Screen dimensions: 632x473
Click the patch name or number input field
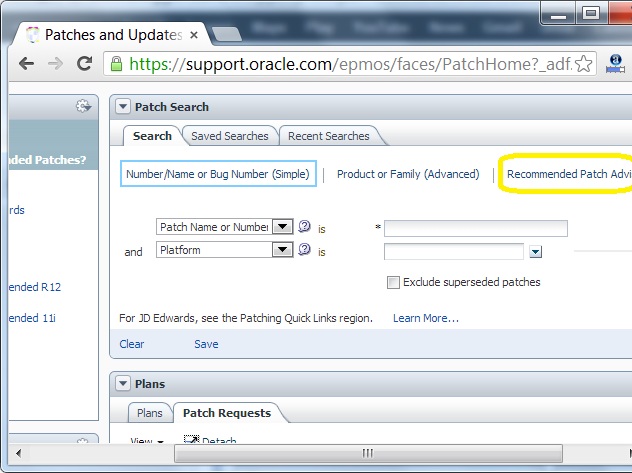476,228
